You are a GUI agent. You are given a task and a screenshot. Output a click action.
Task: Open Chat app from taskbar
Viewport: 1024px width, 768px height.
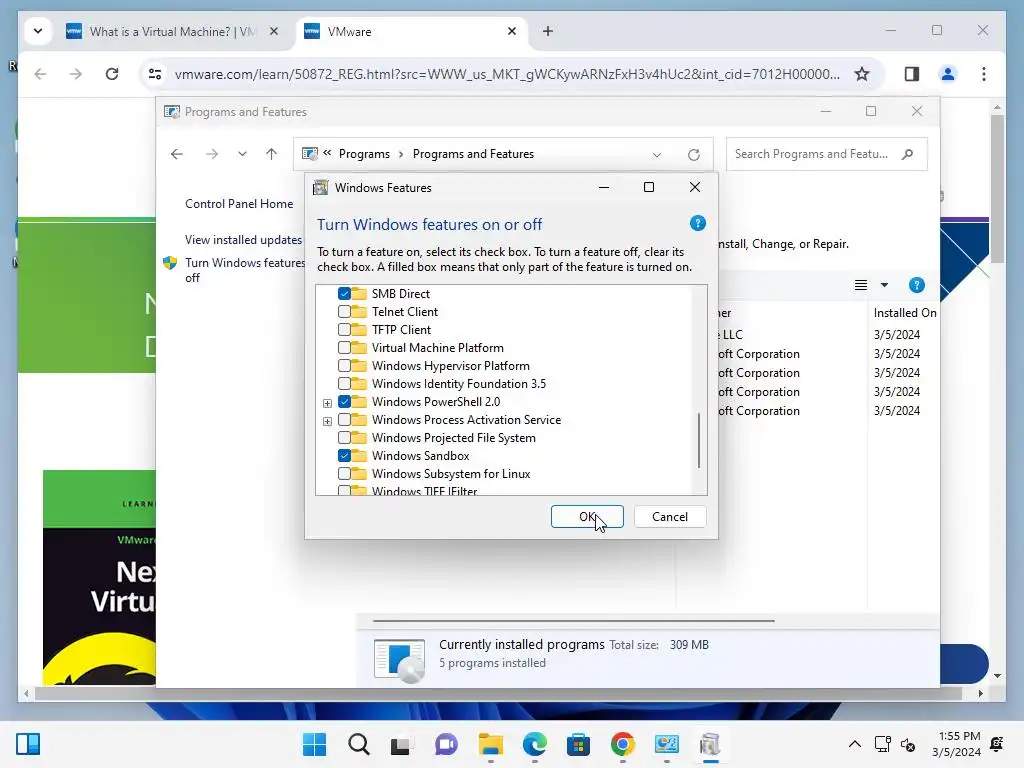(446, 744)
